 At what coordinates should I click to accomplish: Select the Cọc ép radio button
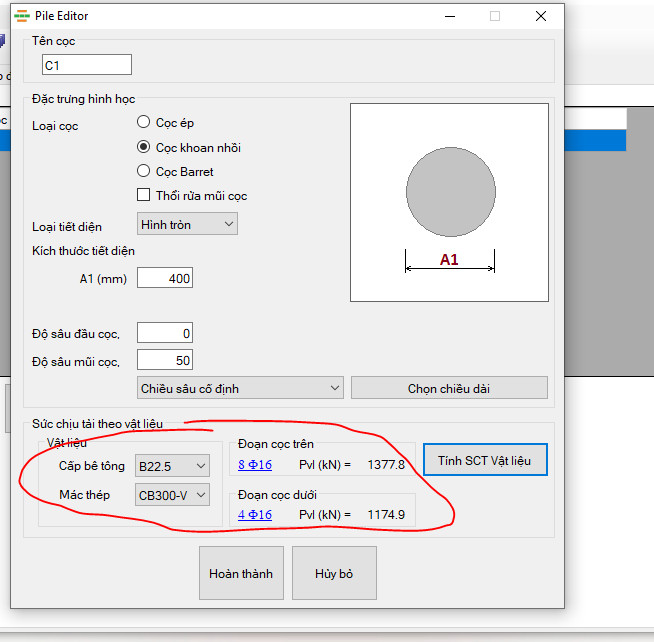click(x=143, y=122)
